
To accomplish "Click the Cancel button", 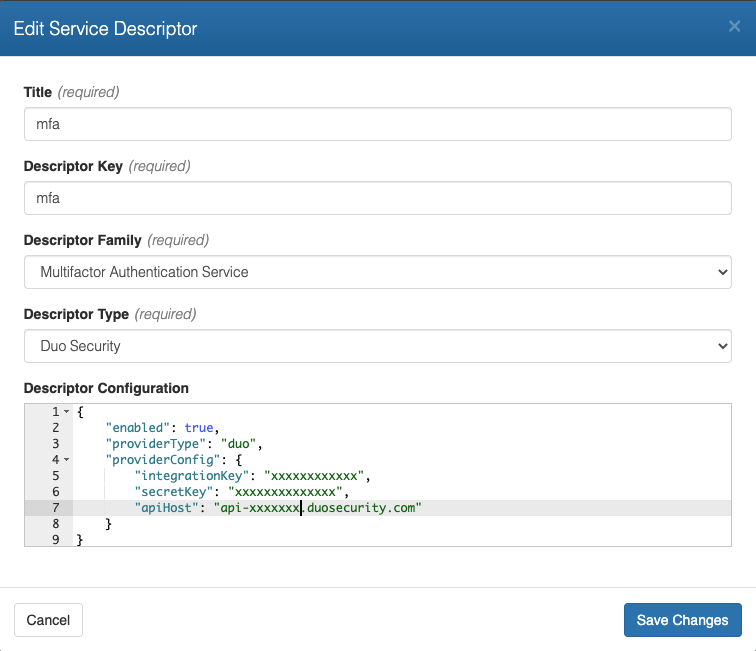I will point(48,620).
